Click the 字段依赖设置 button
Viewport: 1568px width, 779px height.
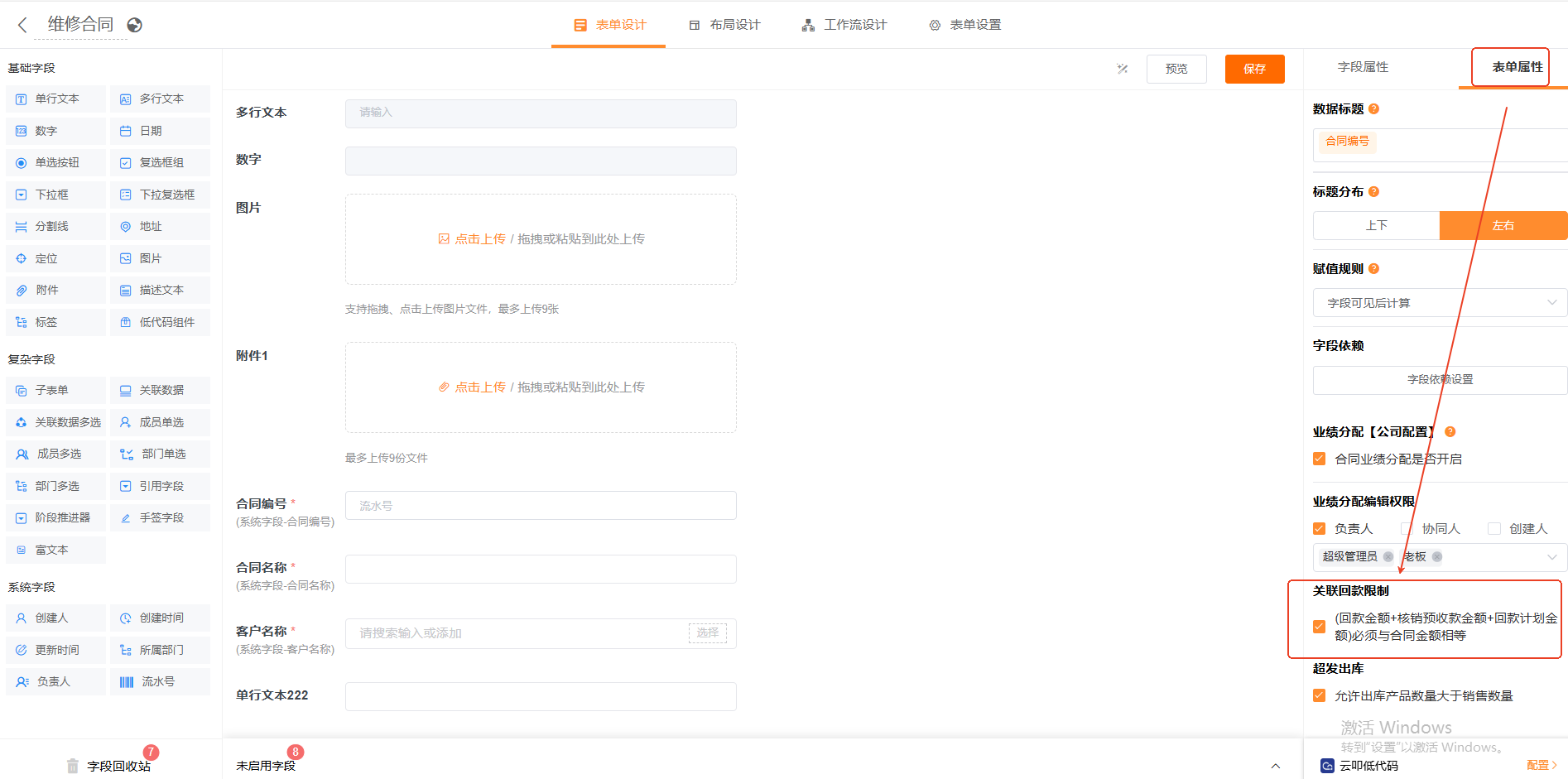[x=1439, y=380]
